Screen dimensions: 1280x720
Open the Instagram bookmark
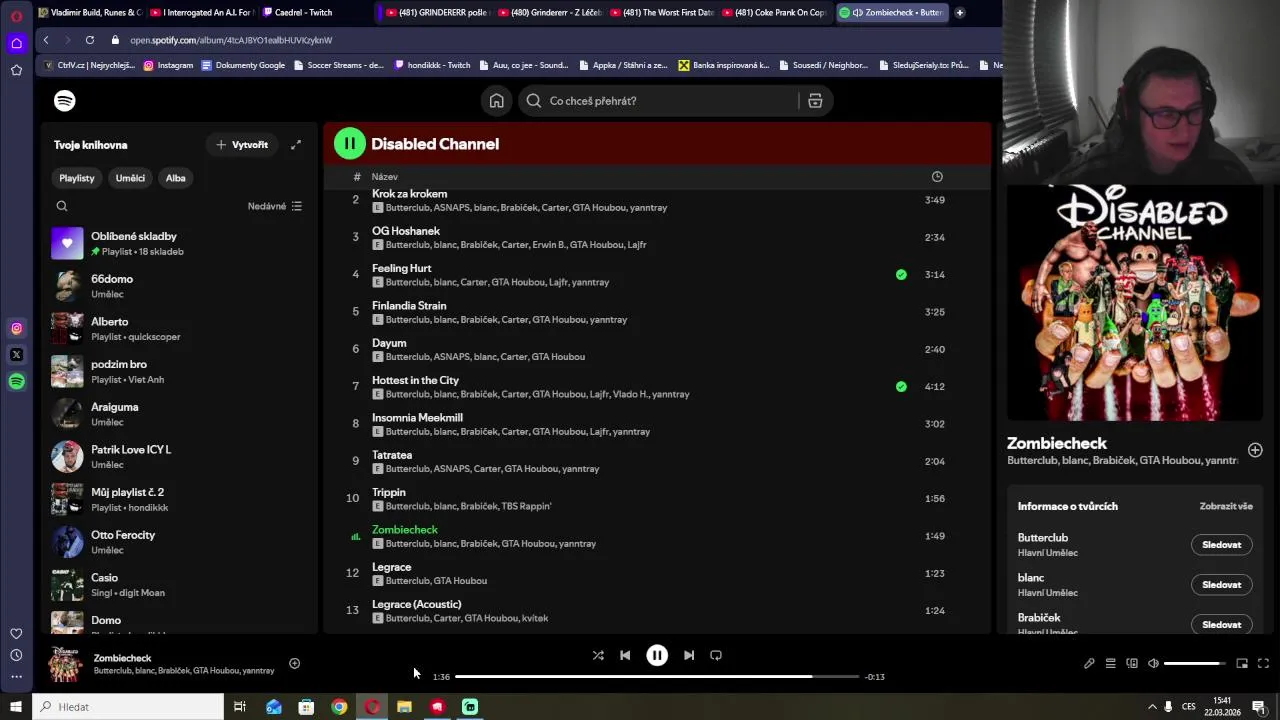169,65
